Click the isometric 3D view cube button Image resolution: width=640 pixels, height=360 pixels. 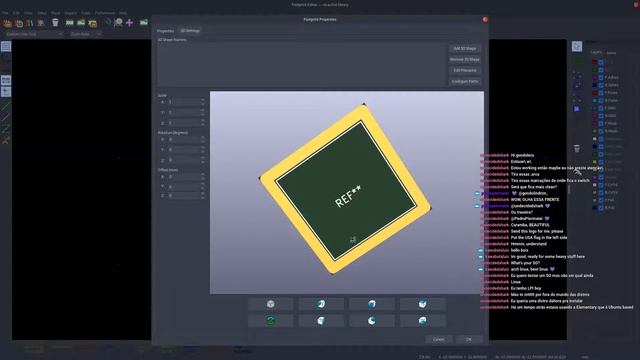[270, 304]
